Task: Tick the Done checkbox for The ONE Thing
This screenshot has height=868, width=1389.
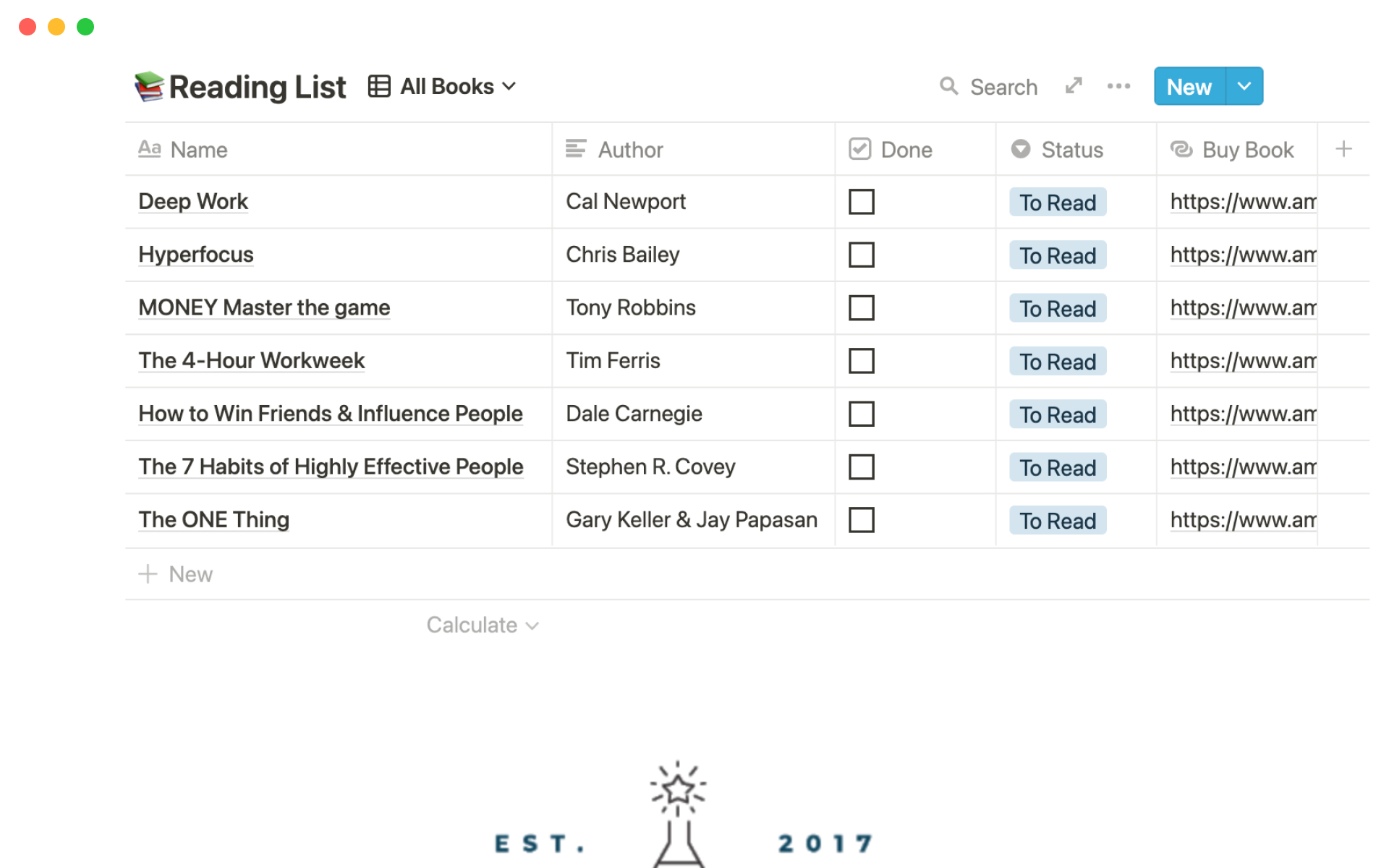Action: (x=861, y=520)
